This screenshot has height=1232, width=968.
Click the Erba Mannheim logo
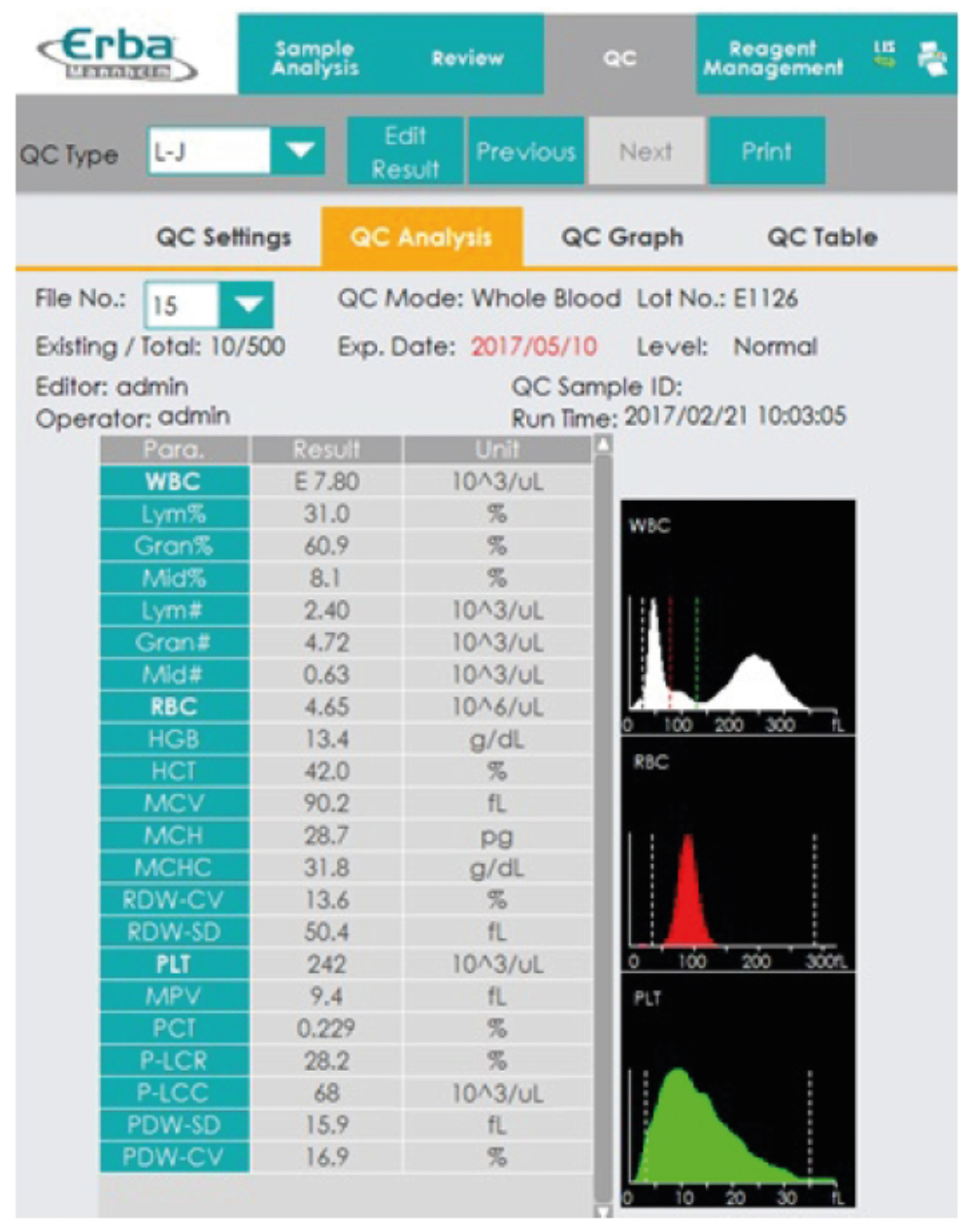[x=118, y=55]
